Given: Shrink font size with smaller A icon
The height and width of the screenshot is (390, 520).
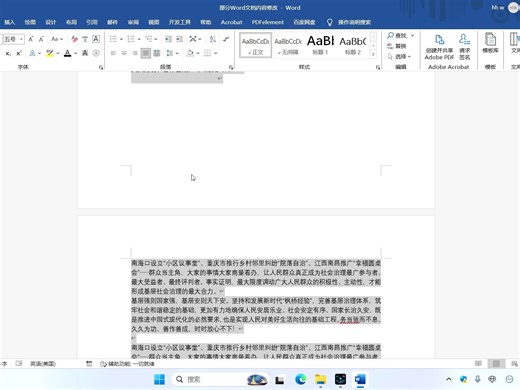Looking at the screenshot, I should click(x=41, y=39).
